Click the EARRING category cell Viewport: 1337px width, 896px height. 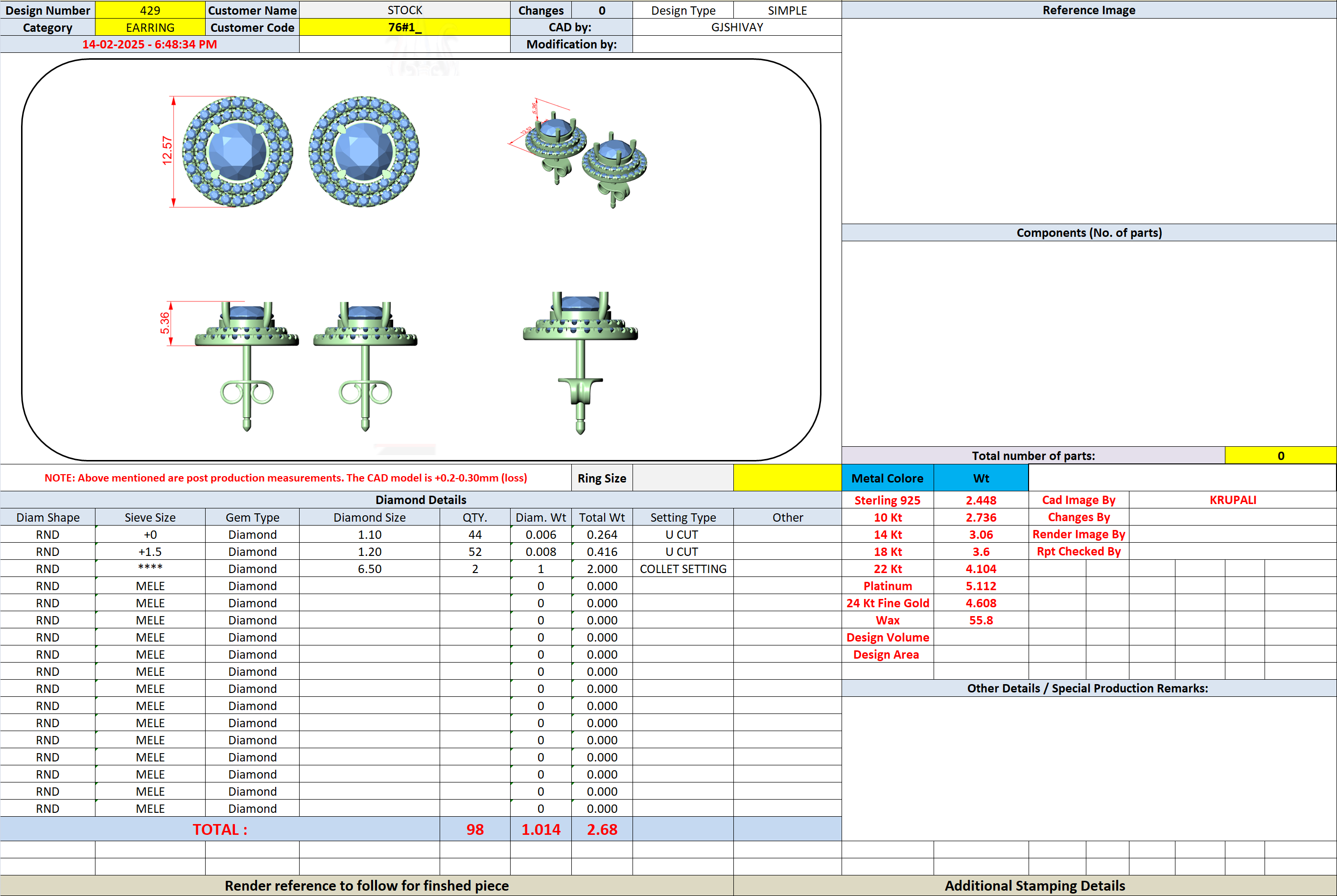150,27
